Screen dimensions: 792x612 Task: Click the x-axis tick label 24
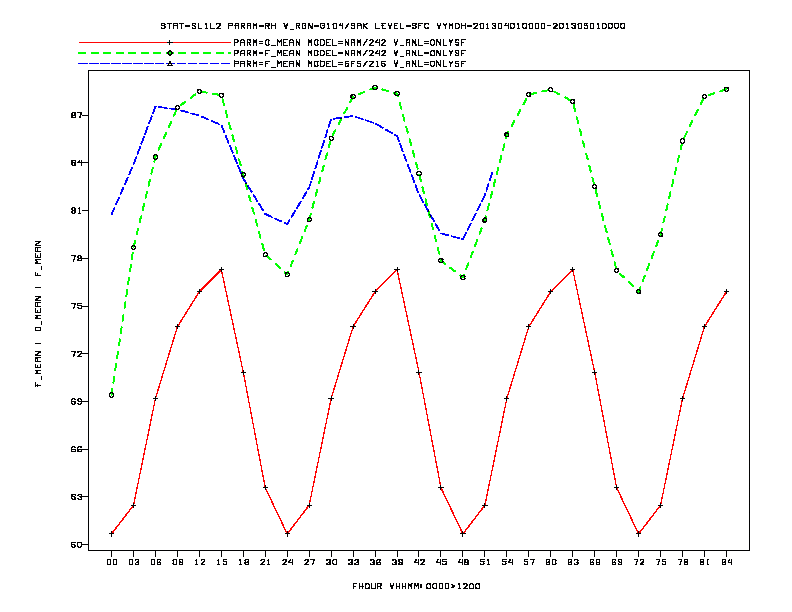[287, 562]
